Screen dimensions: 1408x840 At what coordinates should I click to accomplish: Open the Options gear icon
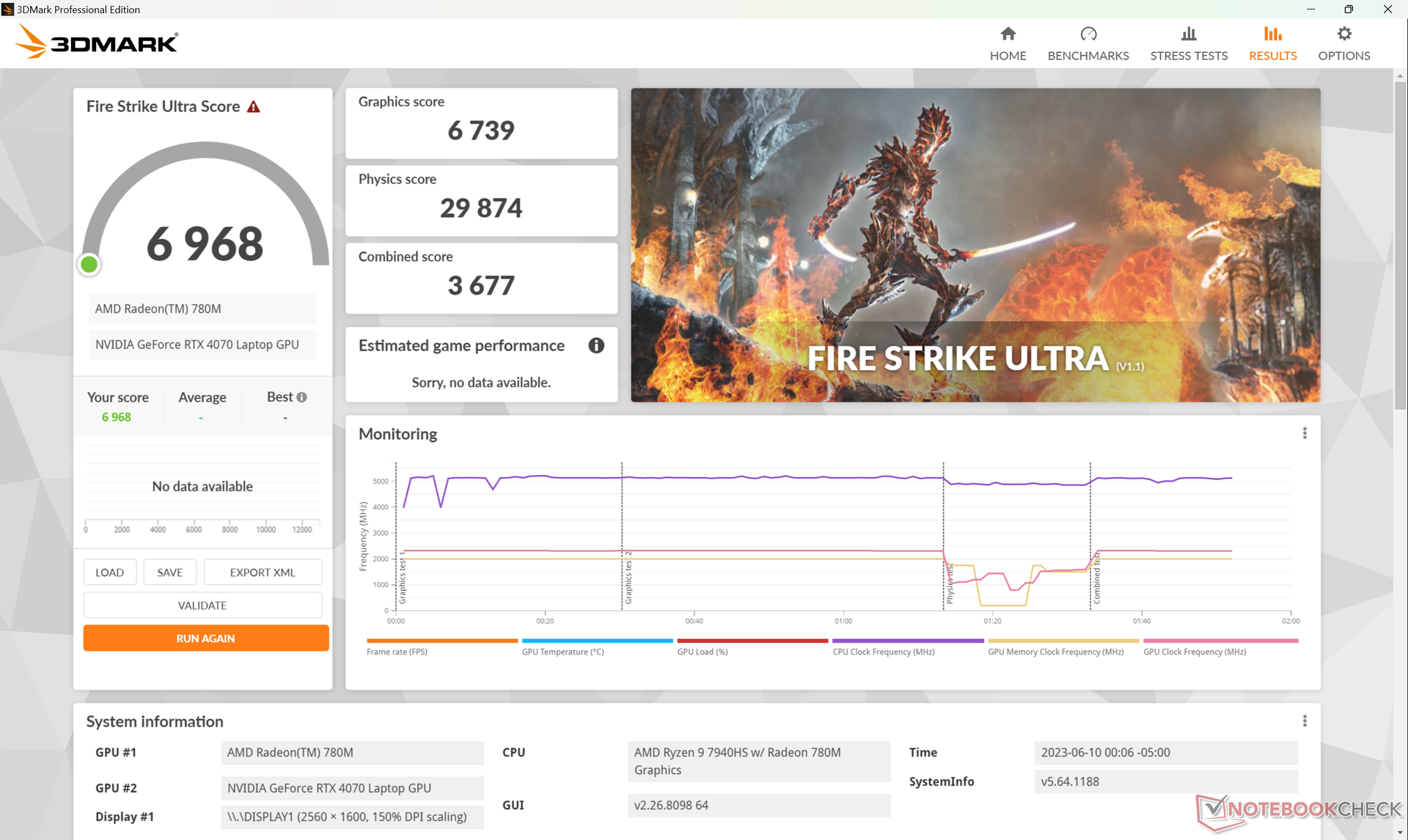(x=1343, y=34)
